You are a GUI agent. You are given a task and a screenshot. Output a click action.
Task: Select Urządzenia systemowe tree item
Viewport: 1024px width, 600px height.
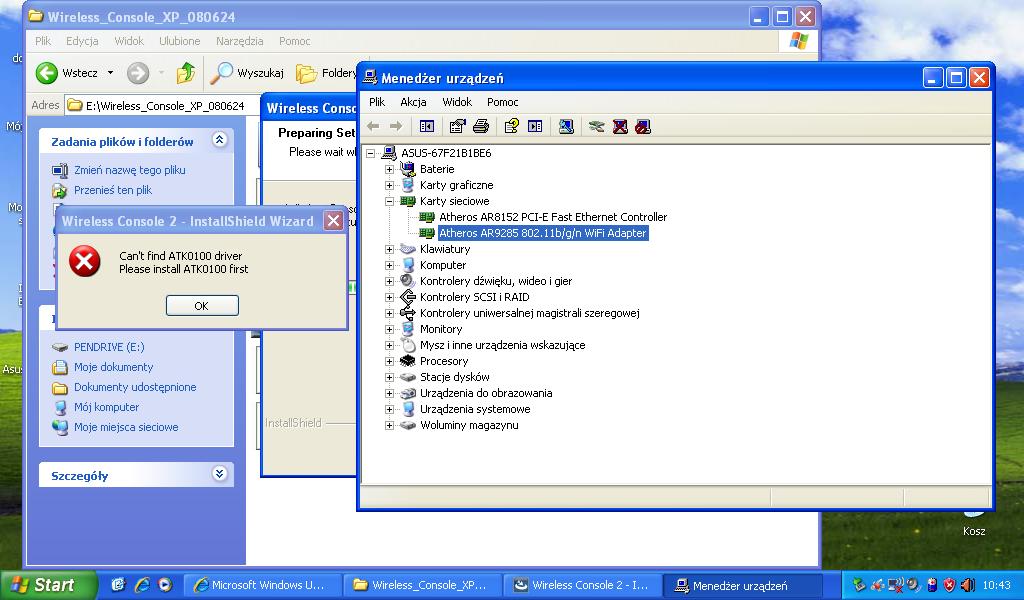click(475, 409)
